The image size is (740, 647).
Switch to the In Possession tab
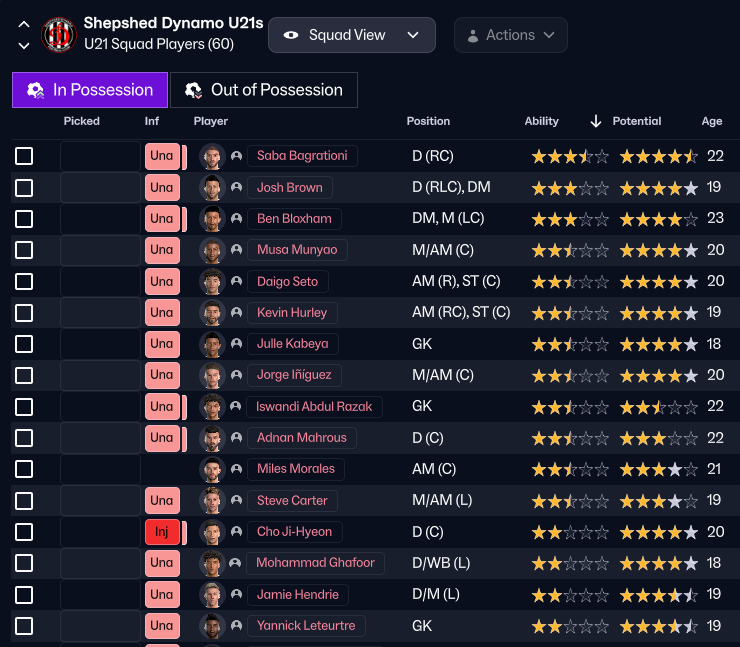(x=90, y=90)
